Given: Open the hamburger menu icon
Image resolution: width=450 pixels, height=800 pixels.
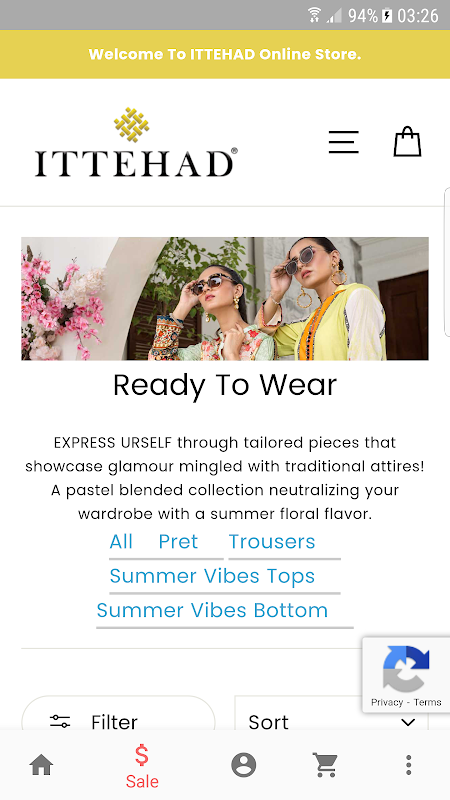Looking at the screenshot, I should tap(343, 142).
